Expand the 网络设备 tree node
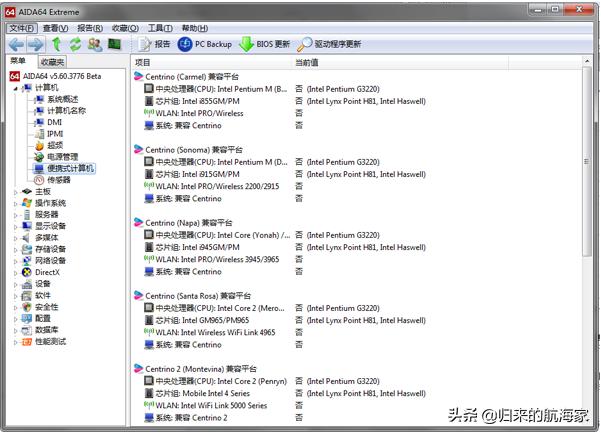 coord(15,261)
